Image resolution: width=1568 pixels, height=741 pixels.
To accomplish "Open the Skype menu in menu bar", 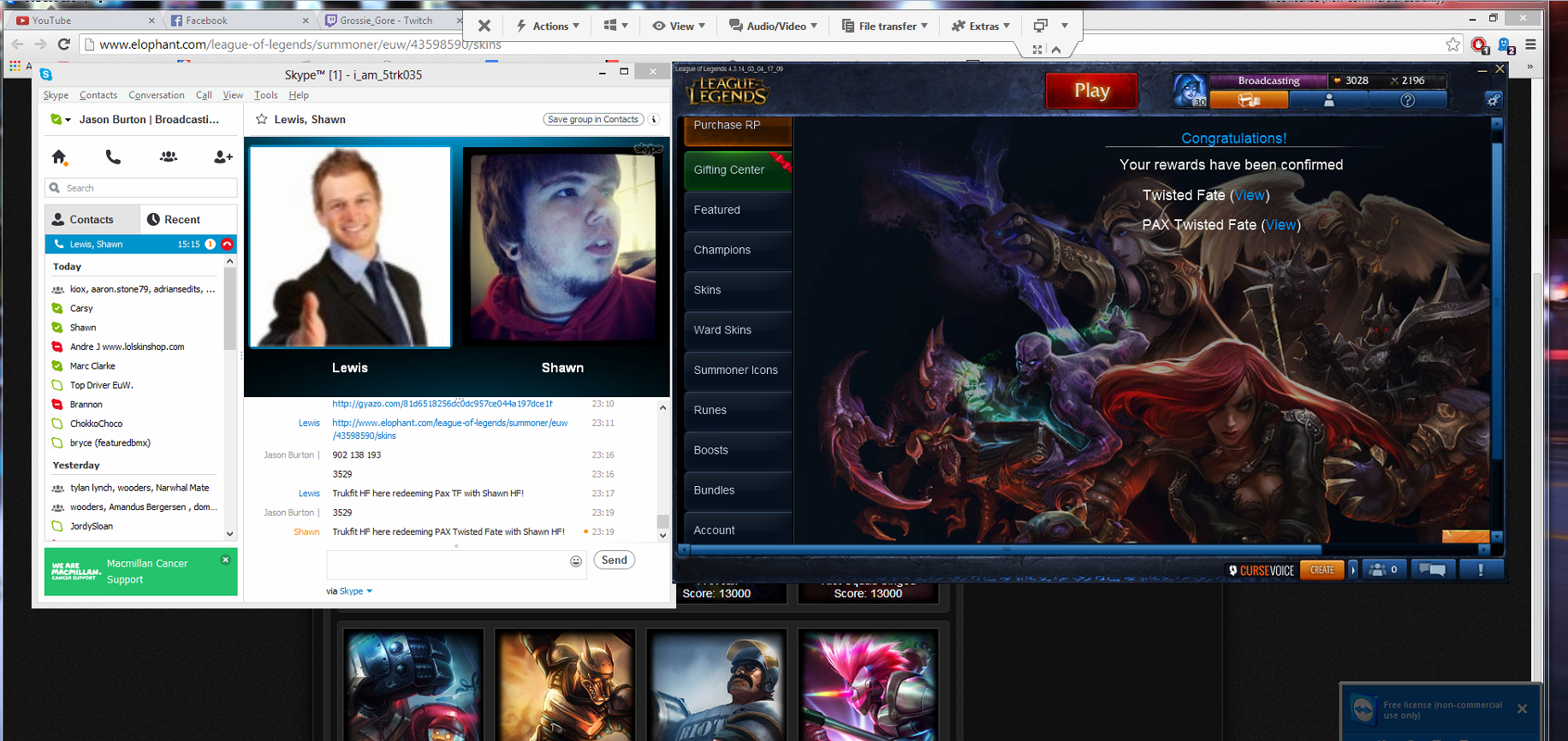I will tap(56, 95).
